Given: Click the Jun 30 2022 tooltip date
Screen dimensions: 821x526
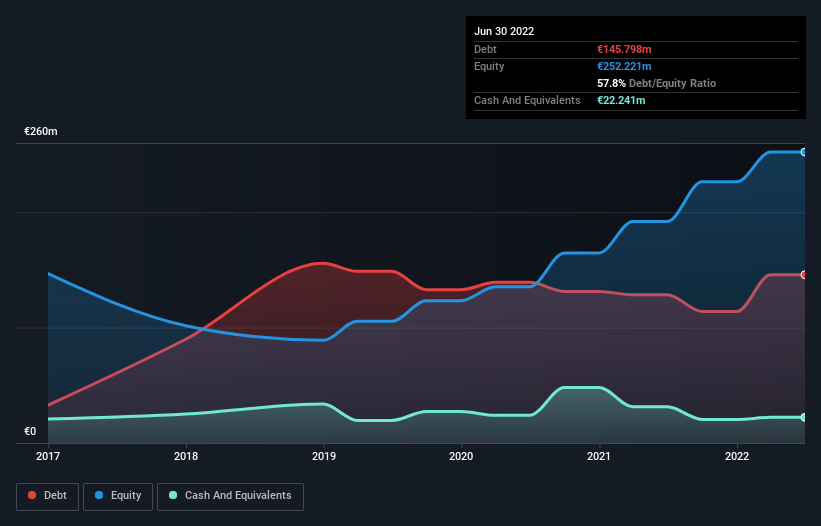Looking at the screenshot, I should point(504,31).
